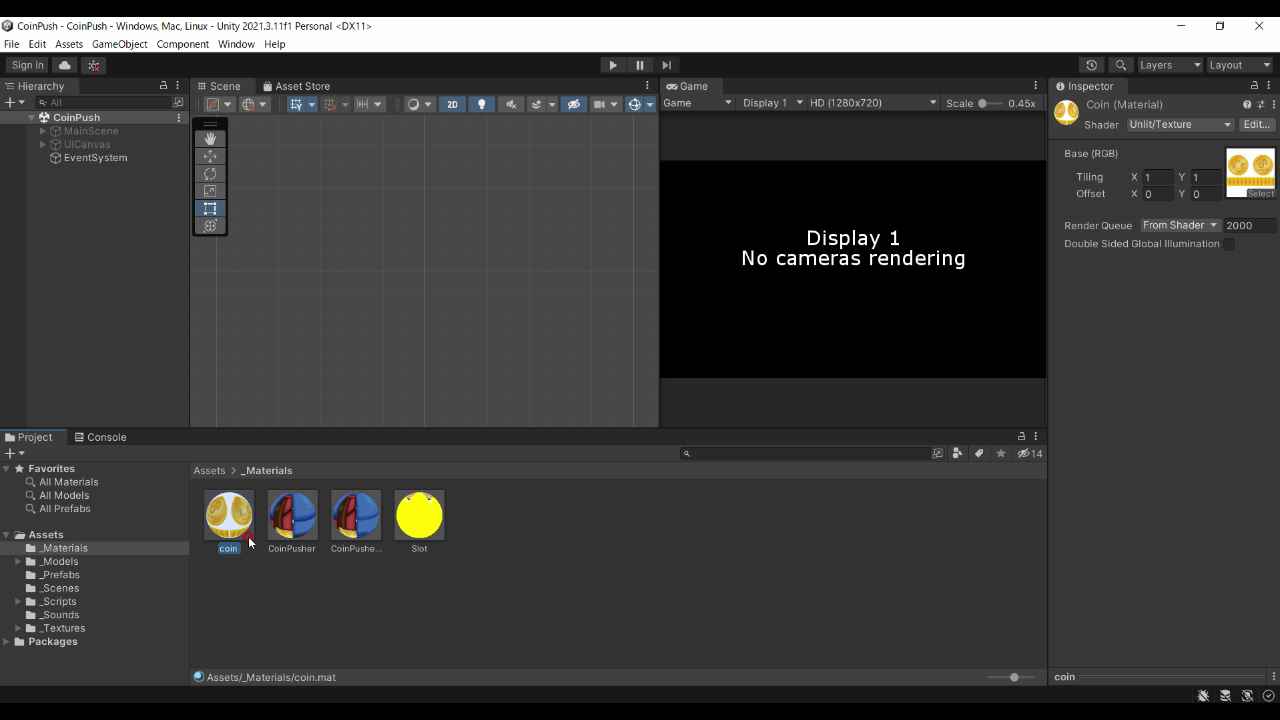Open the Window menu
Screen dimensions: 1280x720
click(x=236, y=44)
